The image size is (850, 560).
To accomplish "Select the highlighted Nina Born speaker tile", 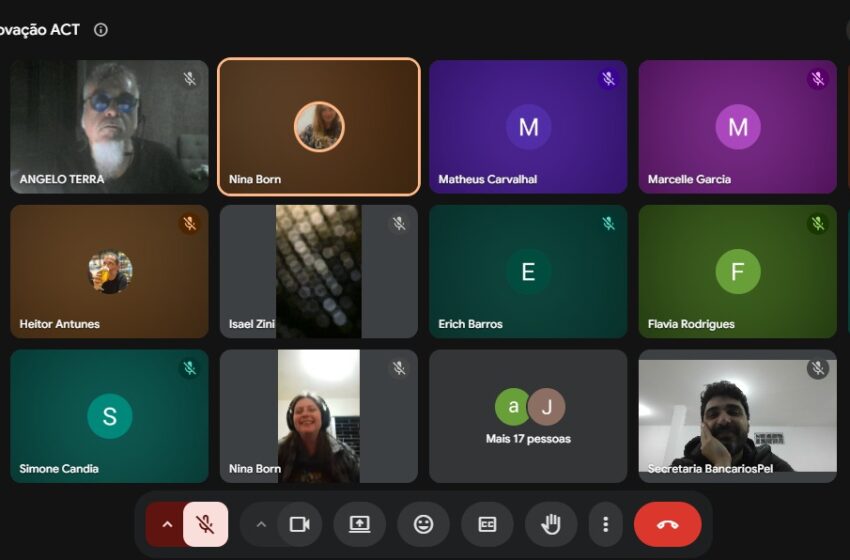I will [319, 126].
